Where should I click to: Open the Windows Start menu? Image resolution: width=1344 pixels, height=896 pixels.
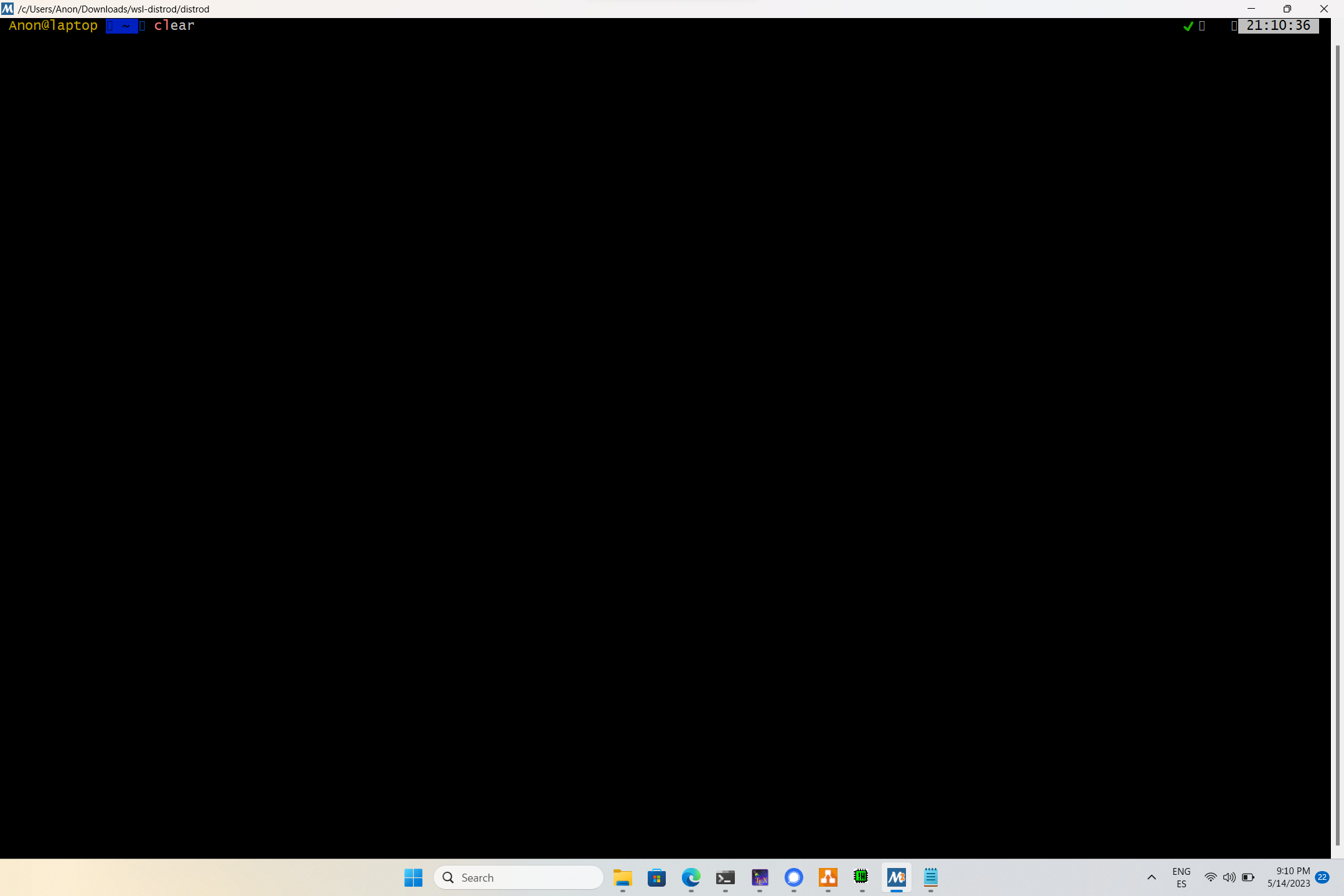click(x=413, y=877)
